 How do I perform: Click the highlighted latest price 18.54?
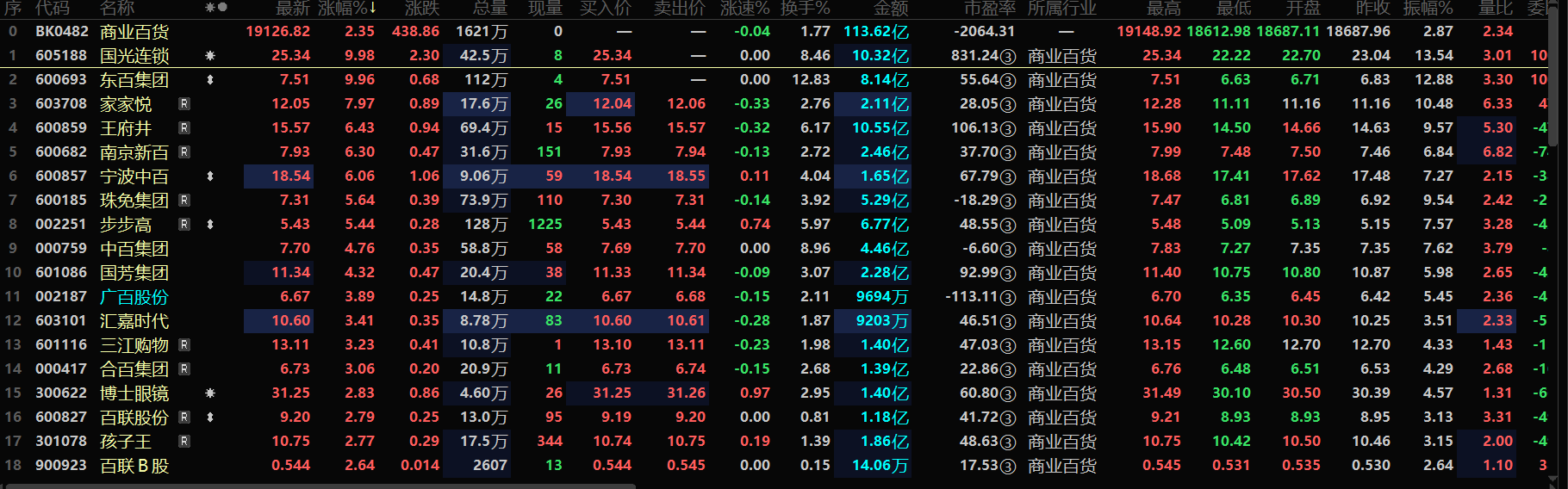coord(290,176)
